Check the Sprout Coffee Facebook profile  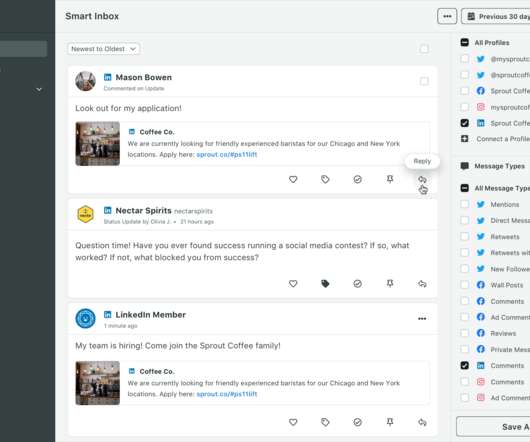[x=465, y=91]
